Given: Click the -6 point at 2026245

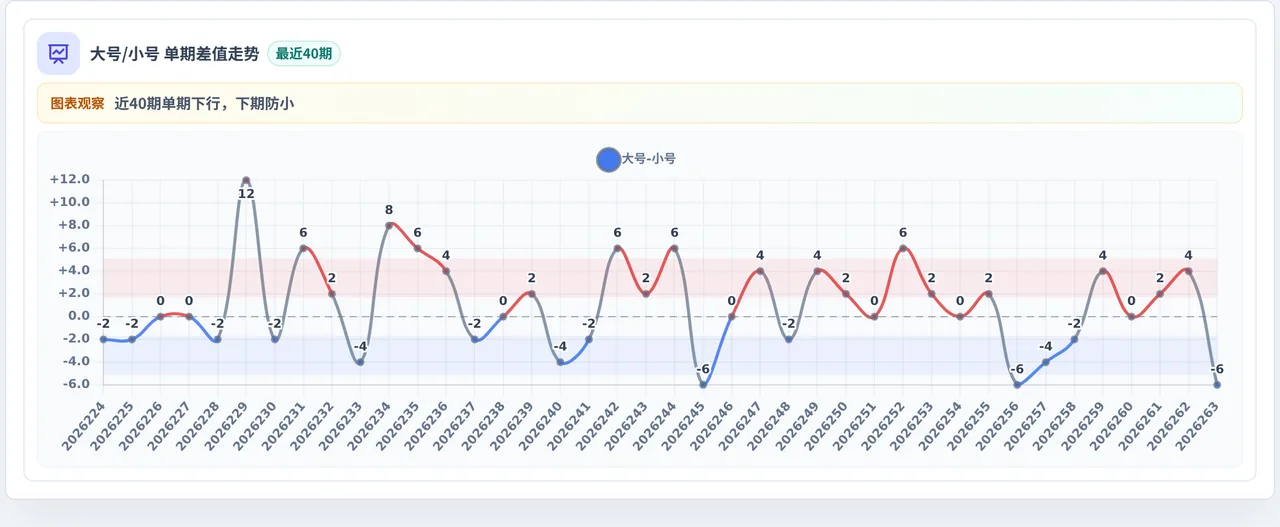Looking at the screenshot, I should click(x=703, y=385).
